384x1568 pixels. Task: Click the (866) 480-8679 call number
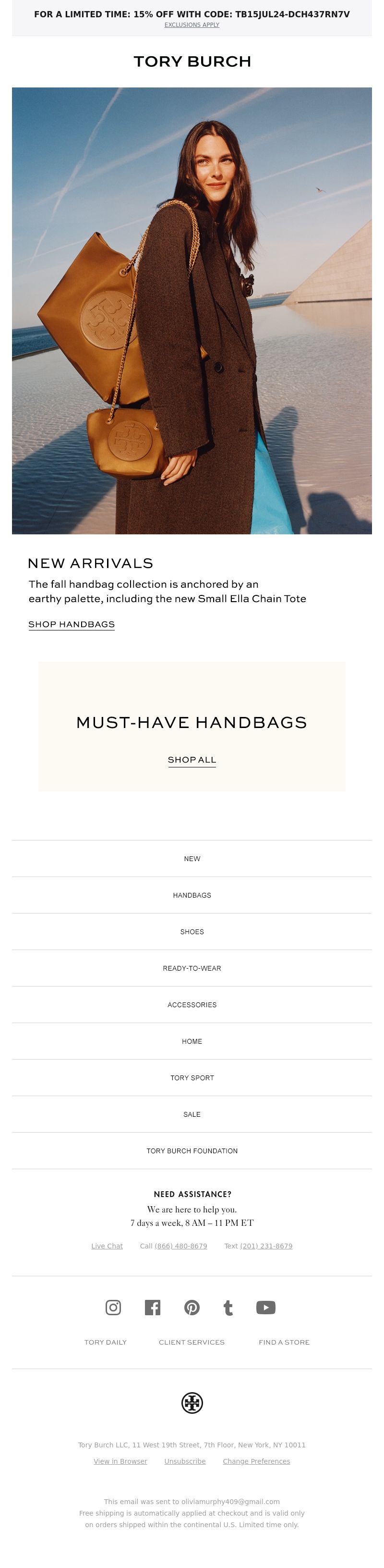(x=181, y=1246)
